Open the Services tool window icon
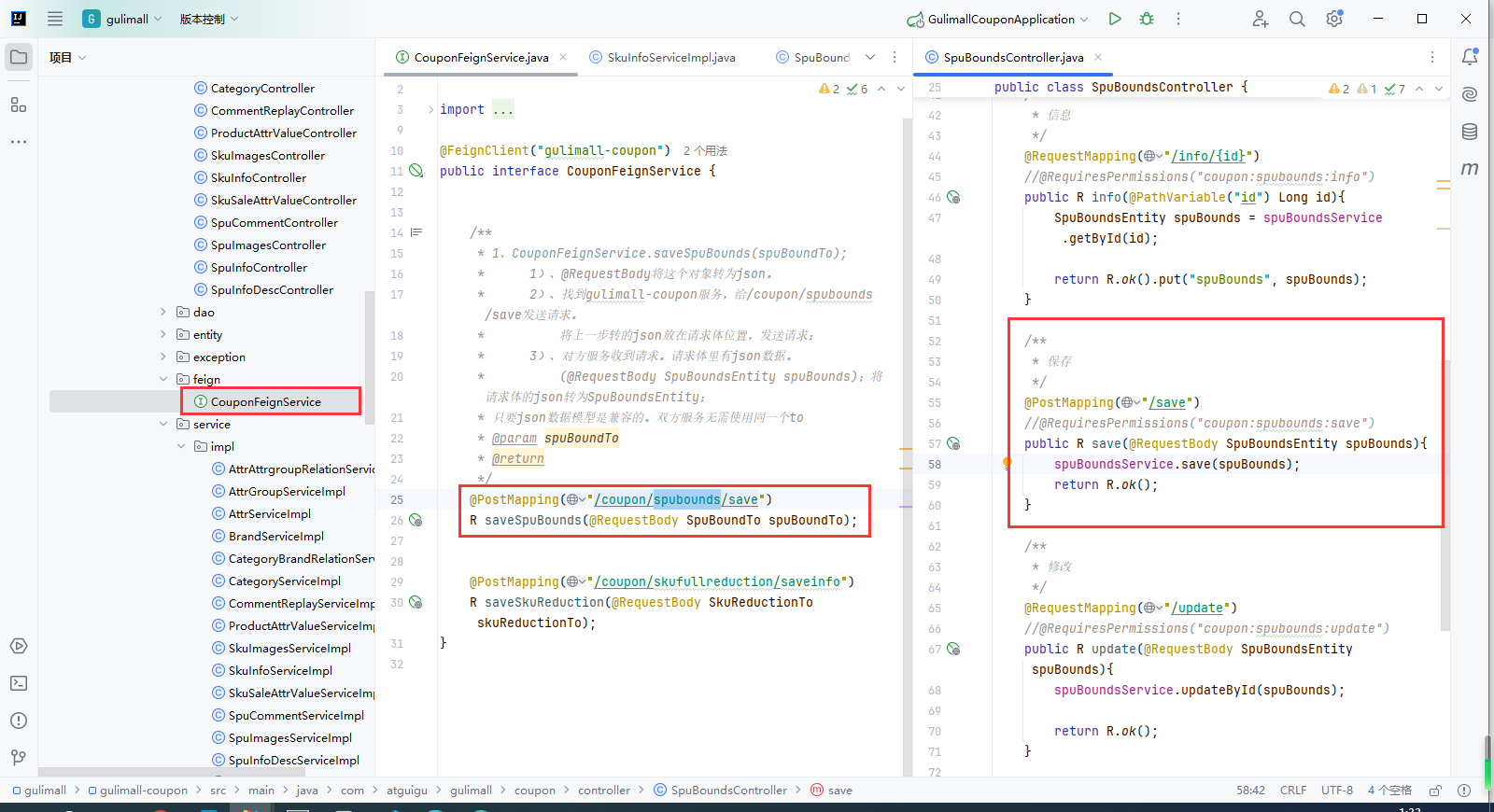Image resolution: width=1494 pixels, height=812 pixels. [19, 646]
